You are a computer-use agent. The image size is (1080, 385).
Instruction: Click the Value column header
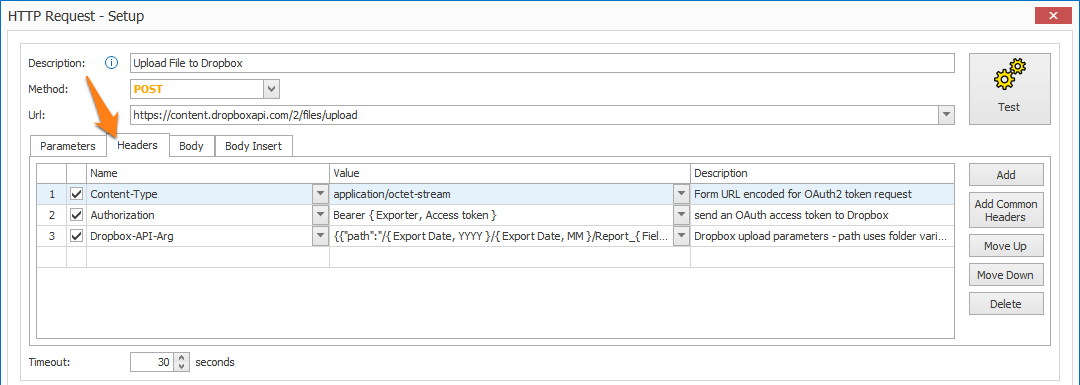510,173
